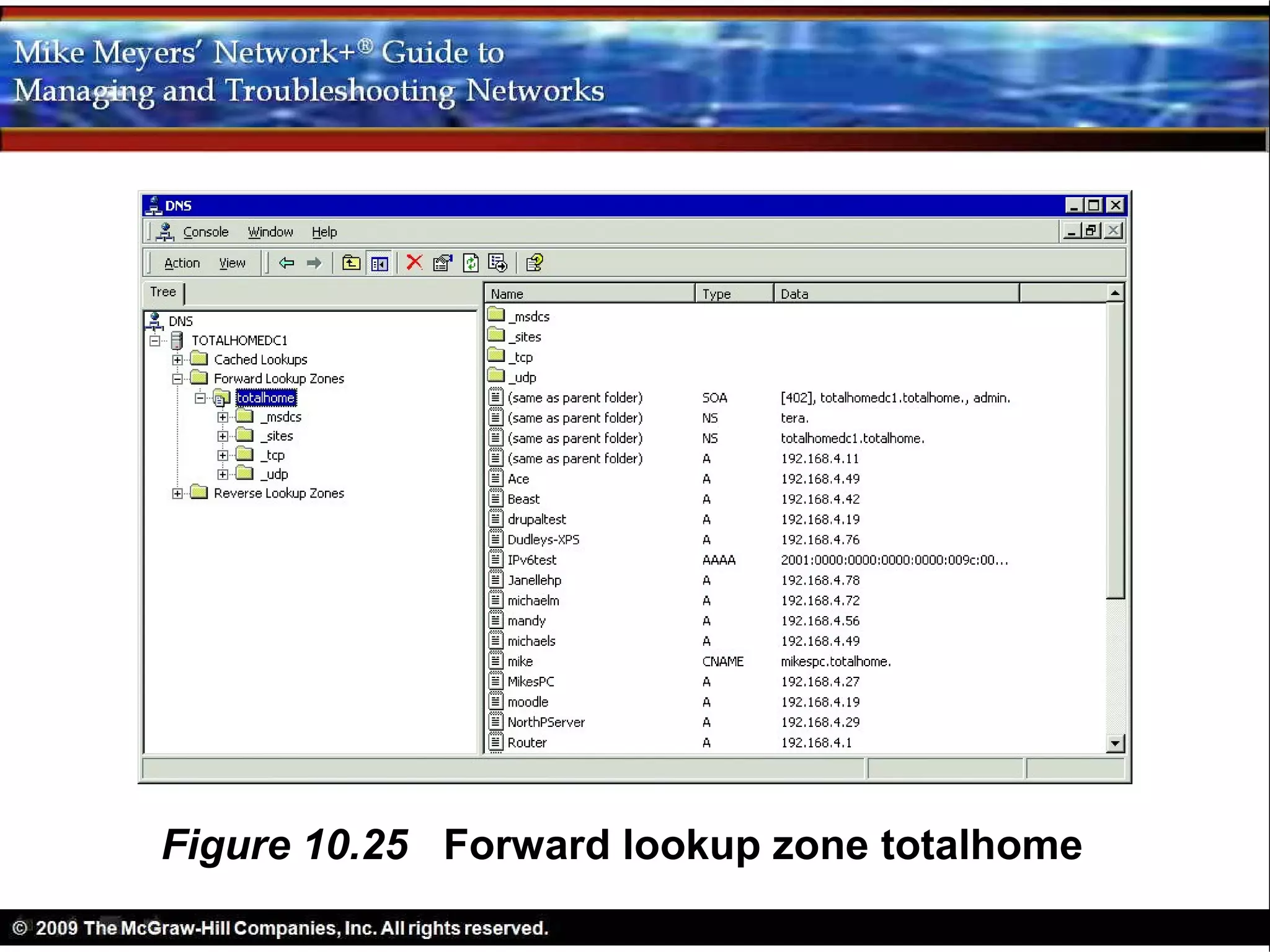Image resolution: width=1270 pixels, height=952 pixels.
Task: Collapse the totalhome zone node
Action: 200,398
